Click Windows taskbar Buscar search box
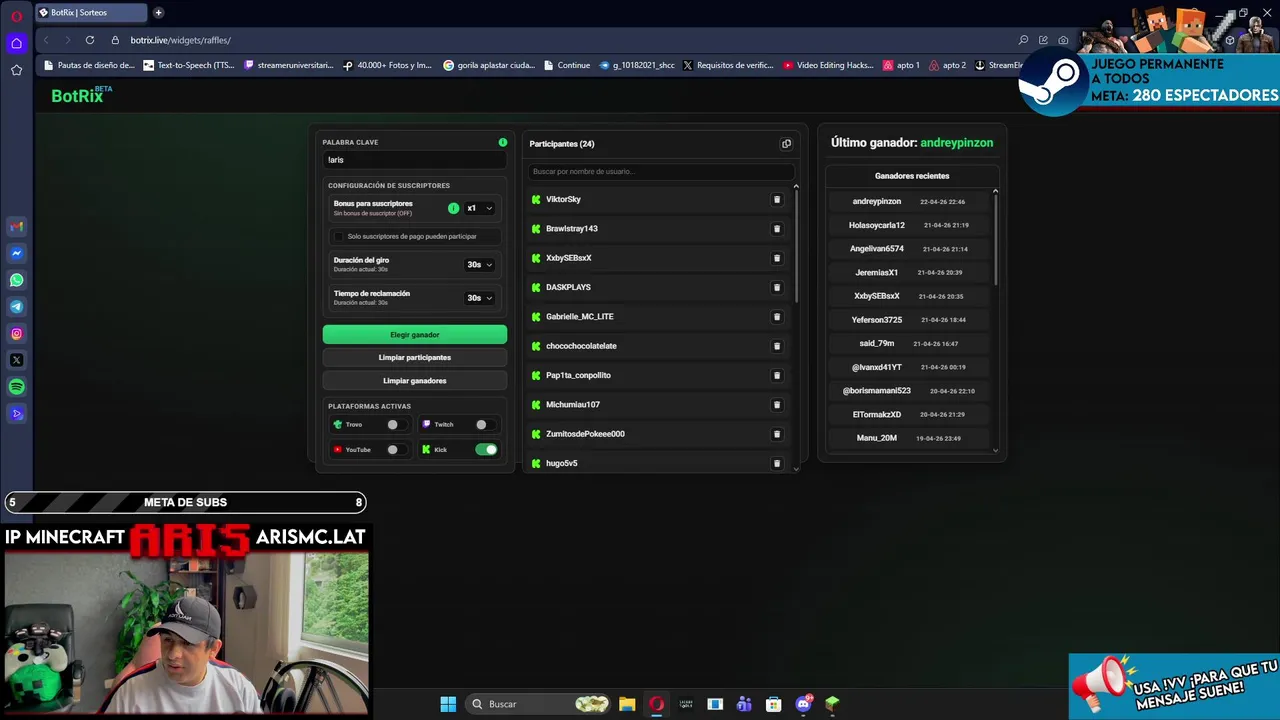 pyautogui.click(x=540, y=704)
